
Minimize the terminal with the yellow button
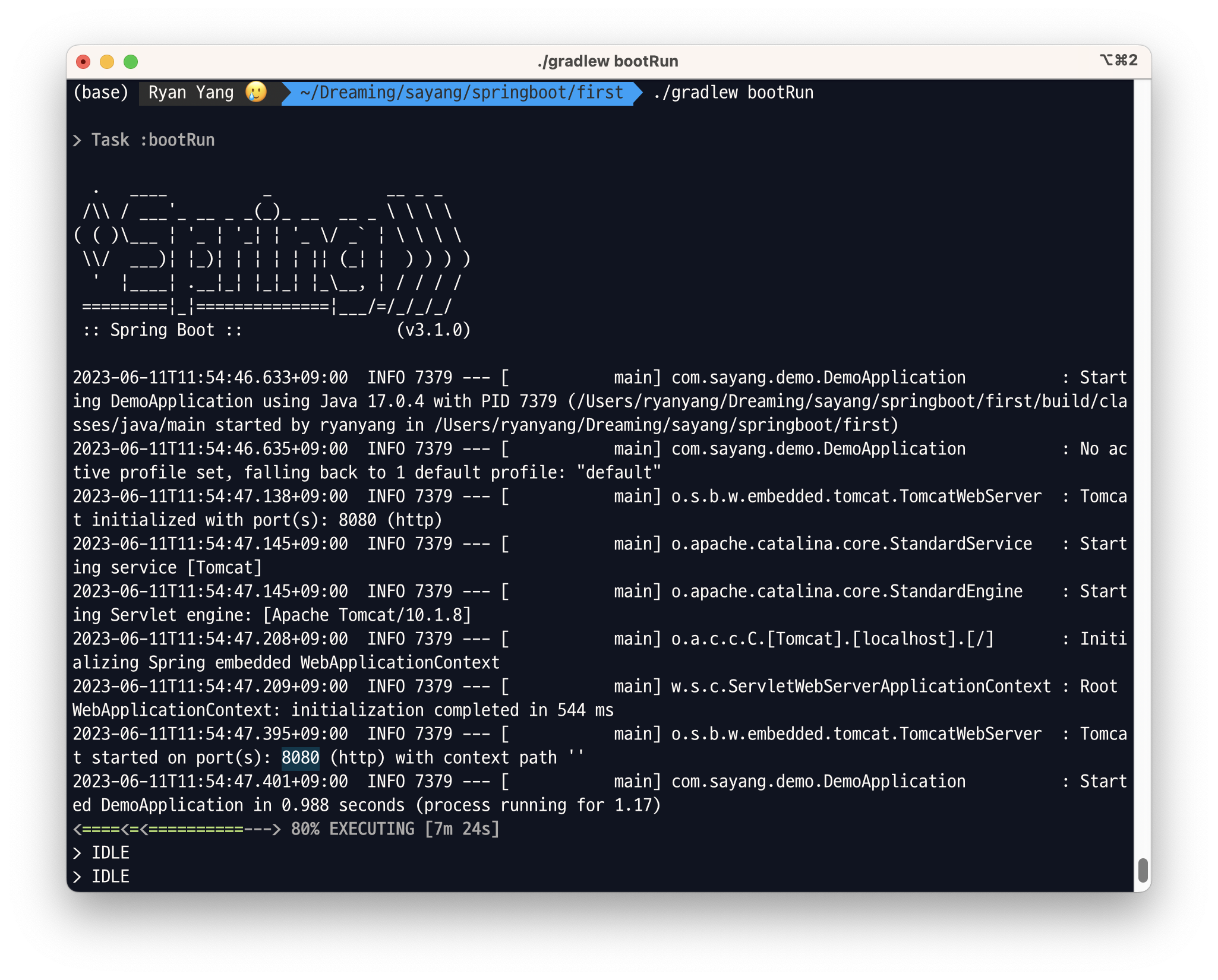[107, 62]
